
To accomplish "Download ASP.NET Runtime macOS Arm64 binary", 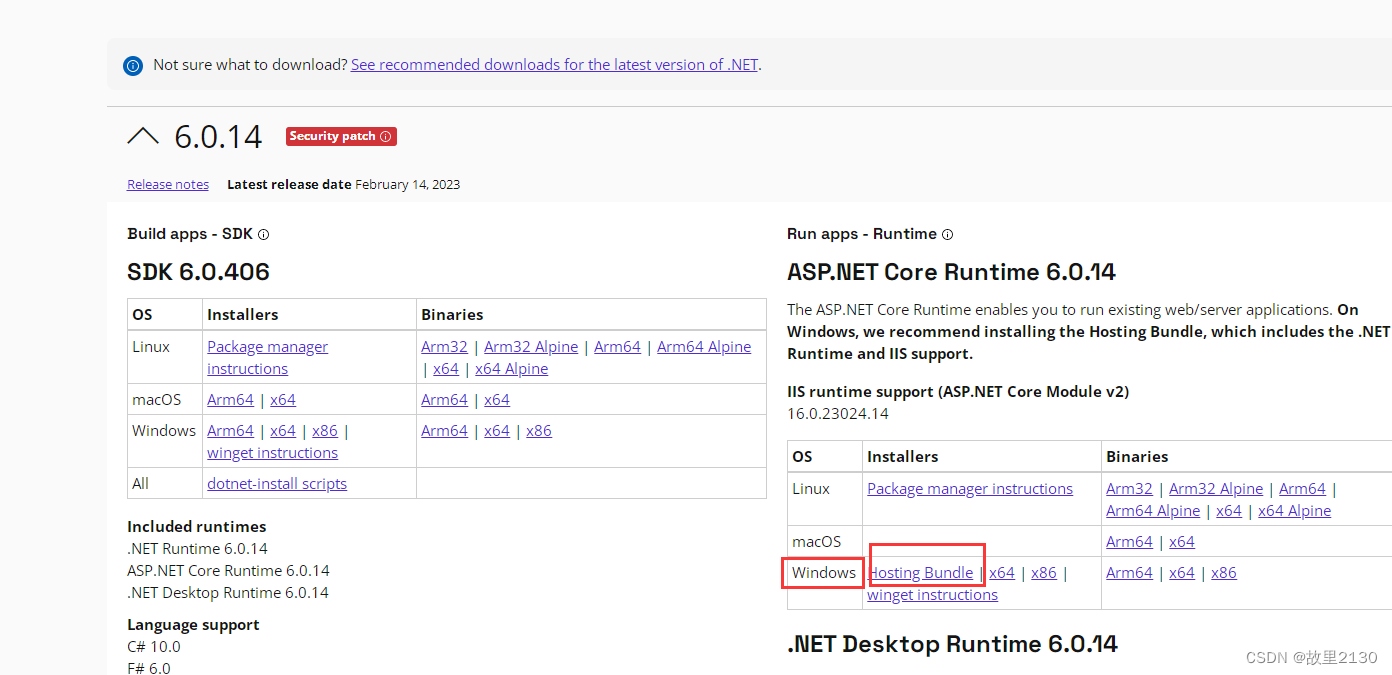I will point(1129,541).
